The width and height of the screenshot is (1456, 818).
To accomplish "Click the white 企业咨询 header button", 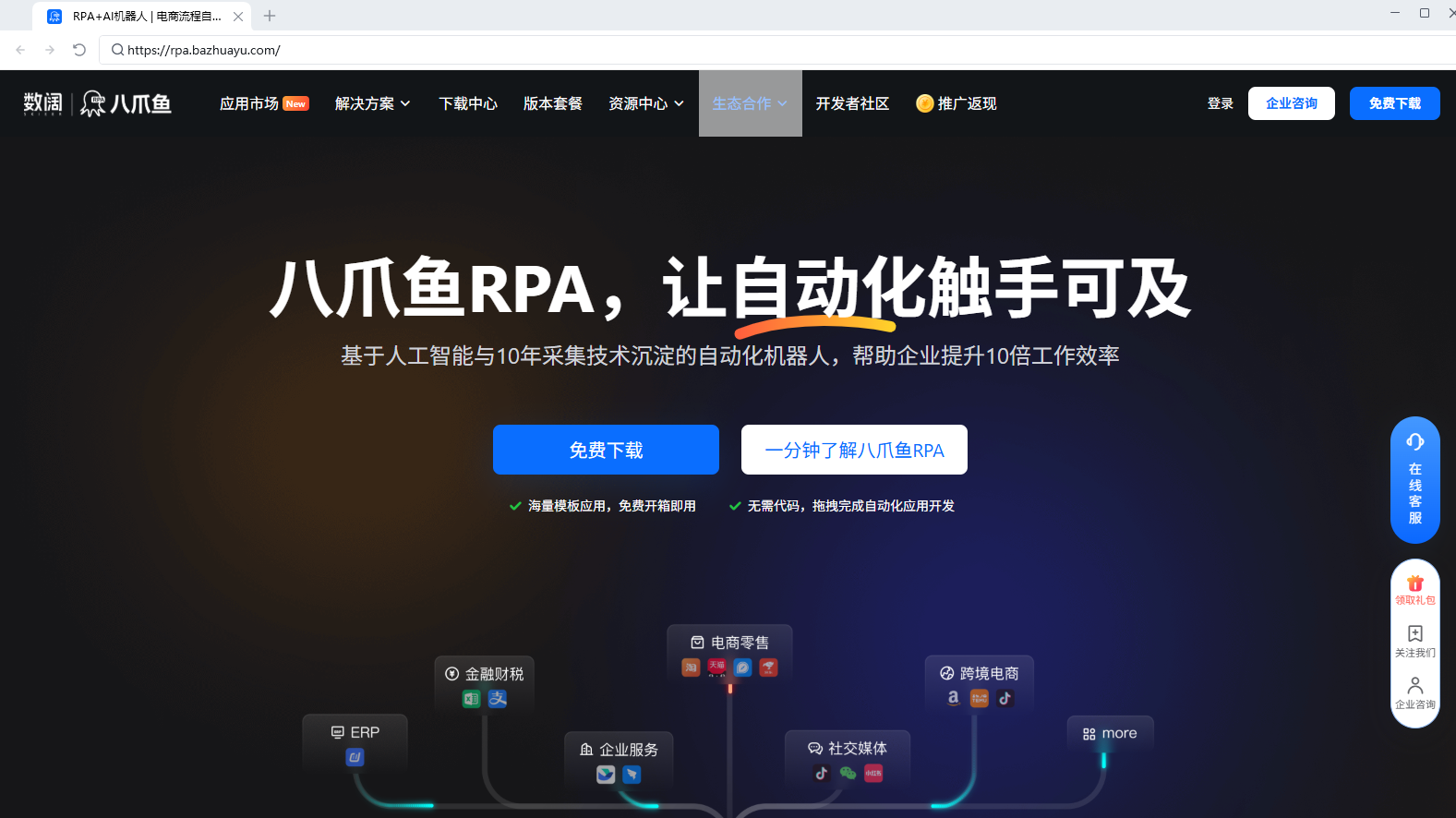I will coord(1292,103).
